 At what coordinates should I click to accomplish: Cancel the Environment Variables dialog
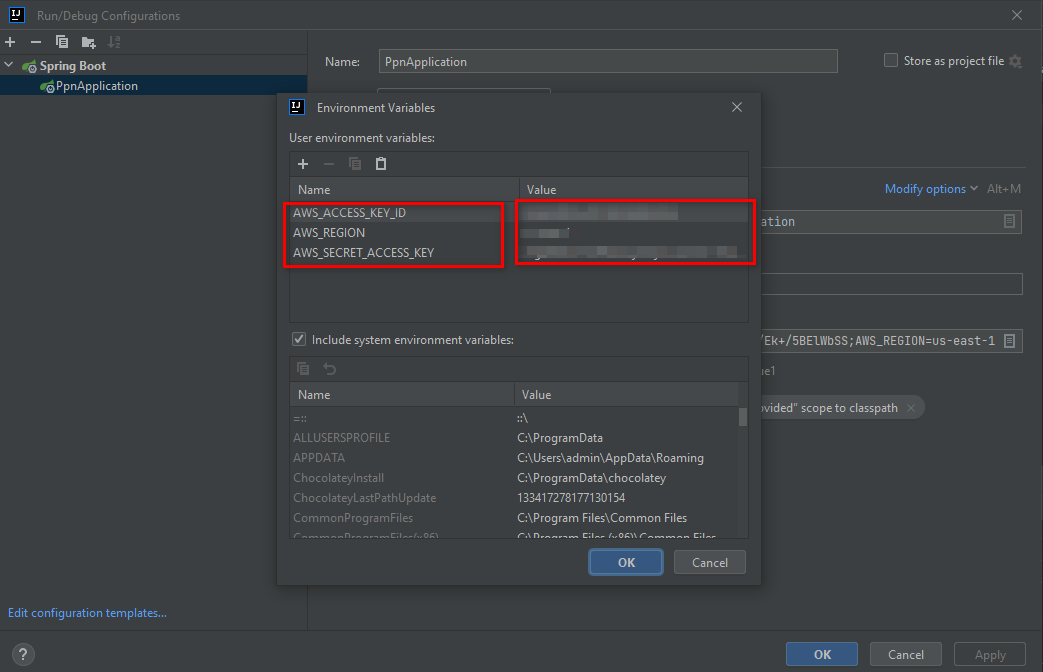click(x=710, y=562)
